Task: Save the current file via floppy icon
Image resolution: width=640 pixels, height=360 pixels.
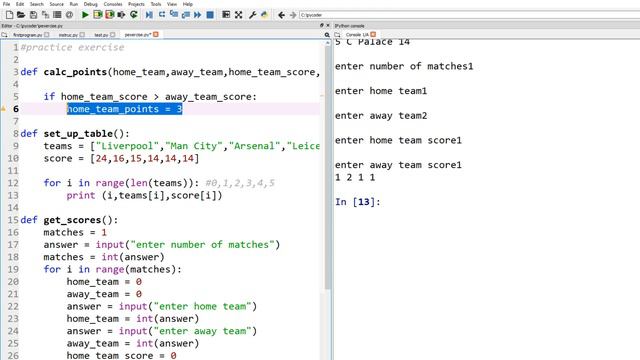Action: click(x=33, y=15)
